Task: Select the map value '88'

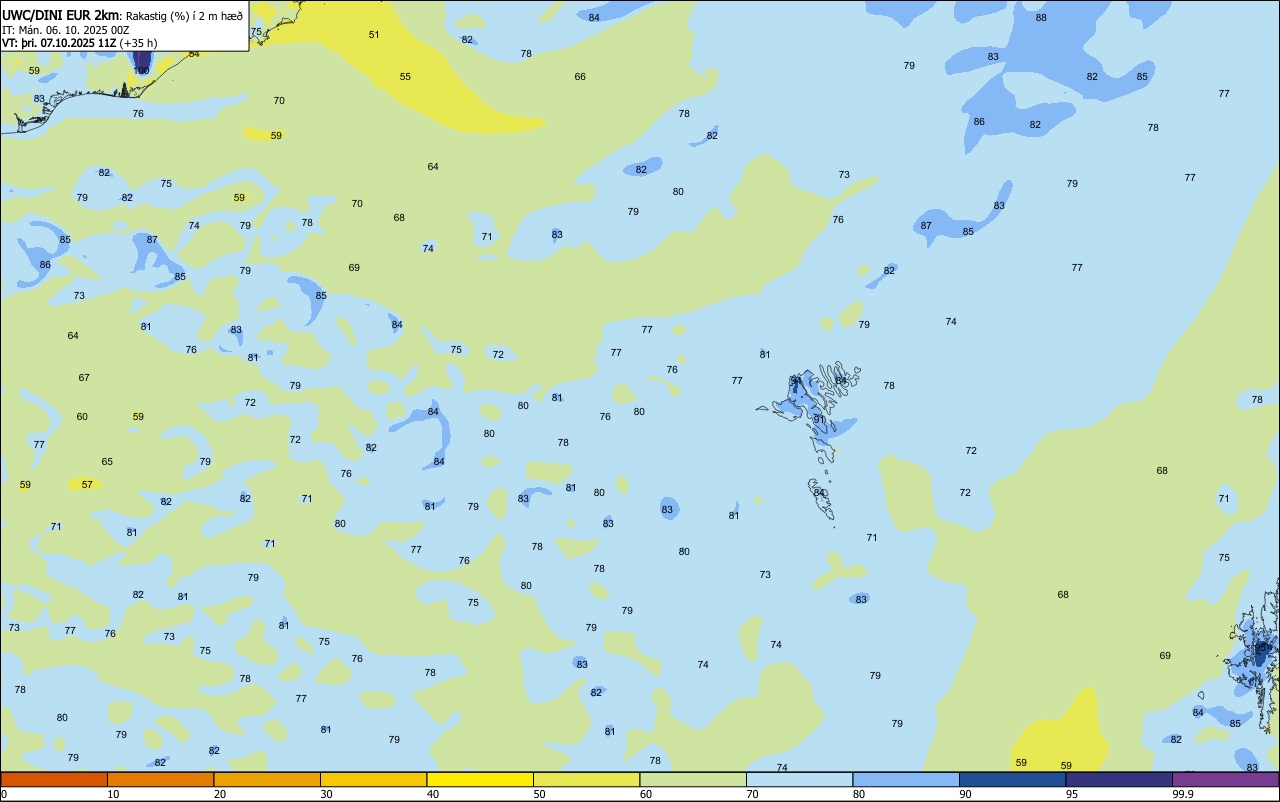Action: [1041, 17]
